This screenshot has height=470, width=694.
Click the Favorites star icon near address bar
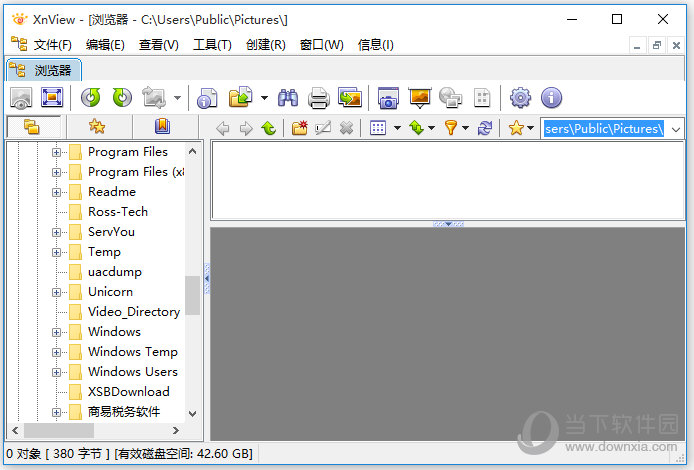pyautogui.click(x=516, y=128)
